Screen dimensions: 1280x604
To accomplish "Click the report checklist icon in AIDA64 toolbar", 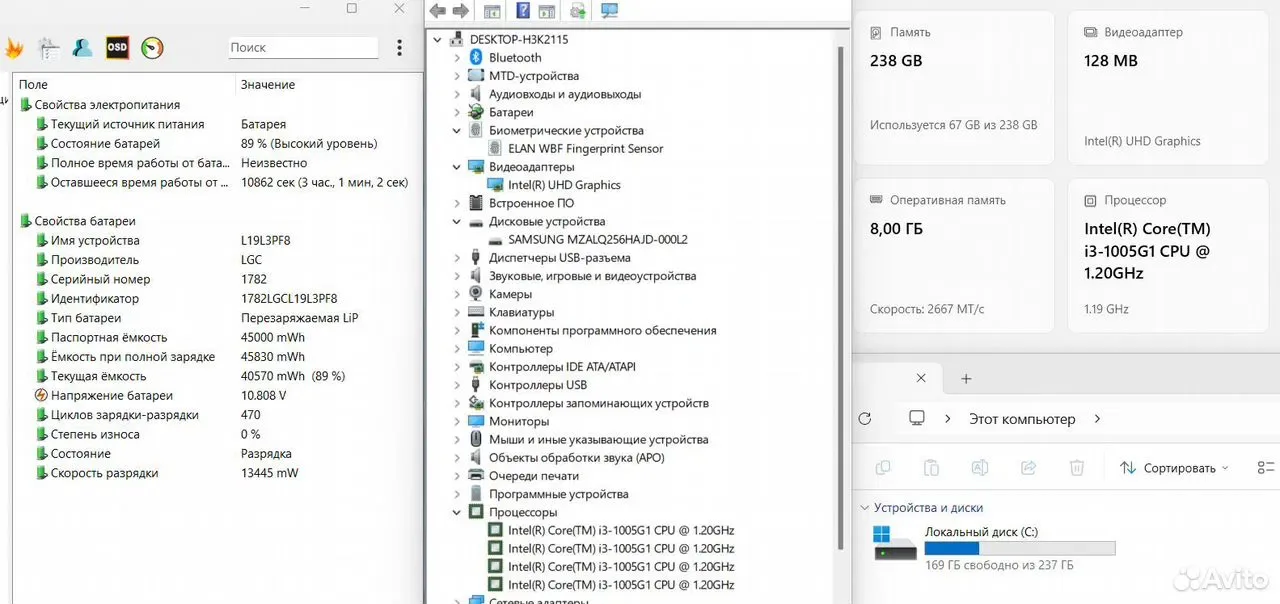I will 48,47.
